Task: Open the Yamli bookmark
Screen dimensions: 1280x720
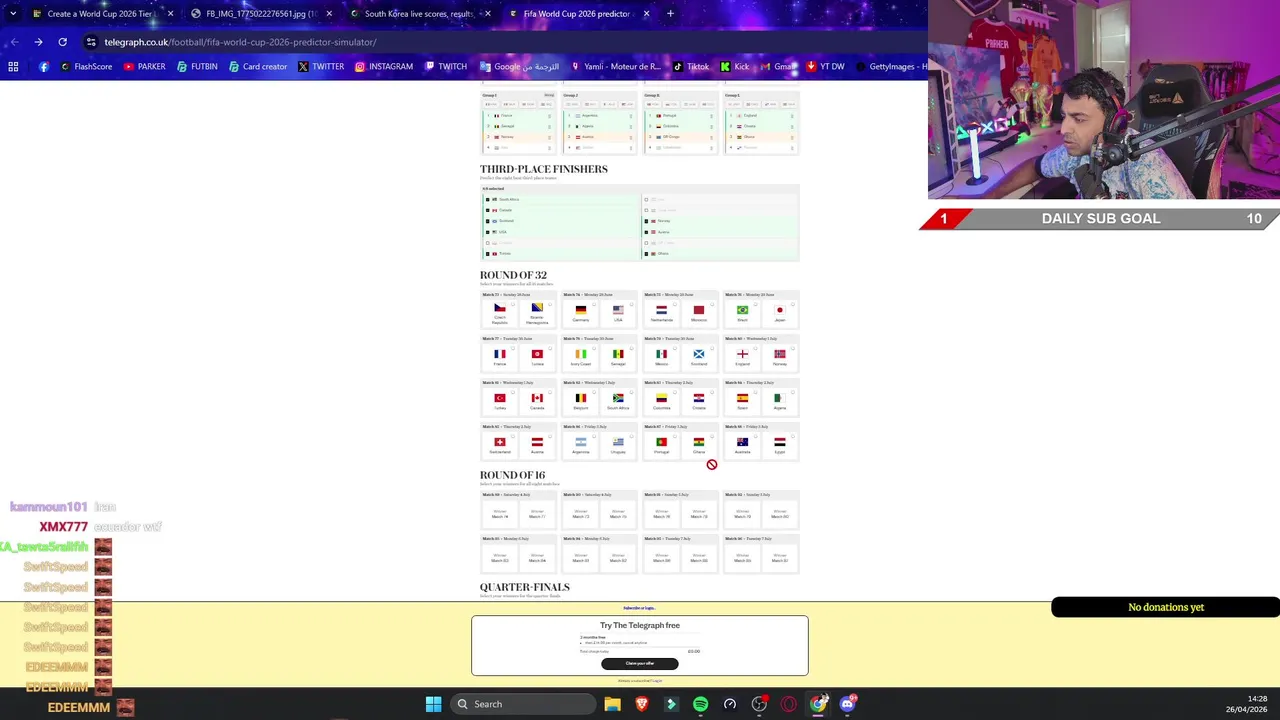Action: pos(615,66)
